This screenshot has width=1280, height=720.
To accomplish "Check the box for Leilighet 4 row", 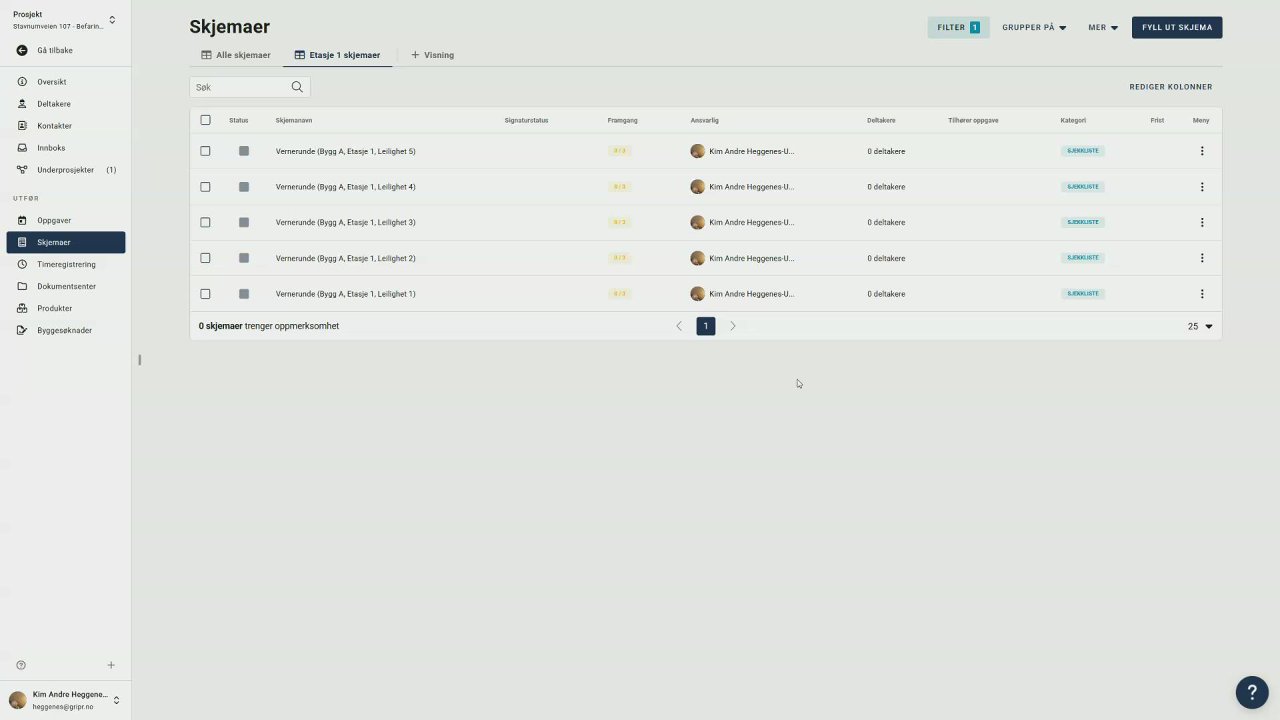I will (205, 187).
